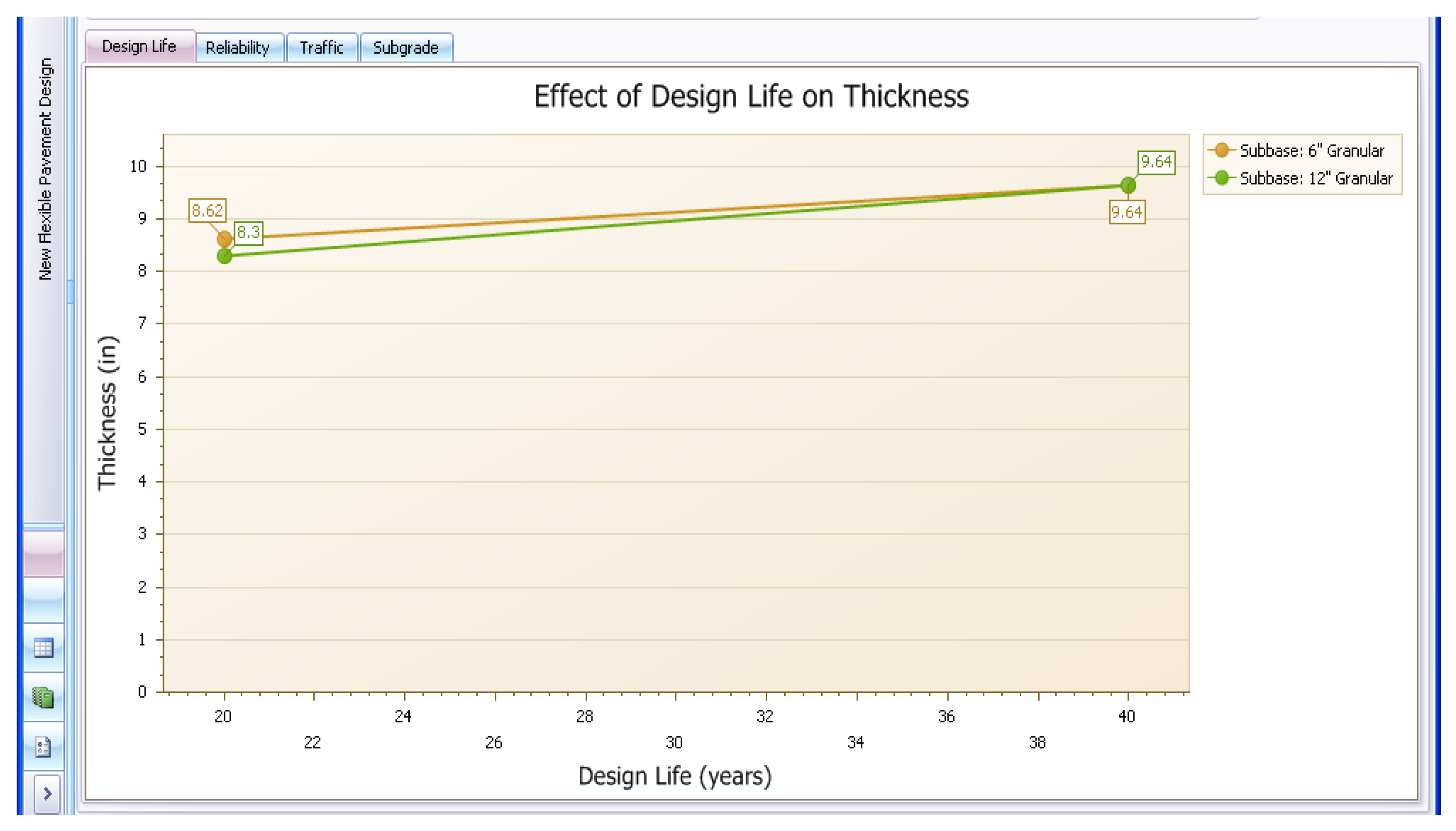Expand sidebar with the chevron arrow button
1456x831 pixels.
[47, 793]
